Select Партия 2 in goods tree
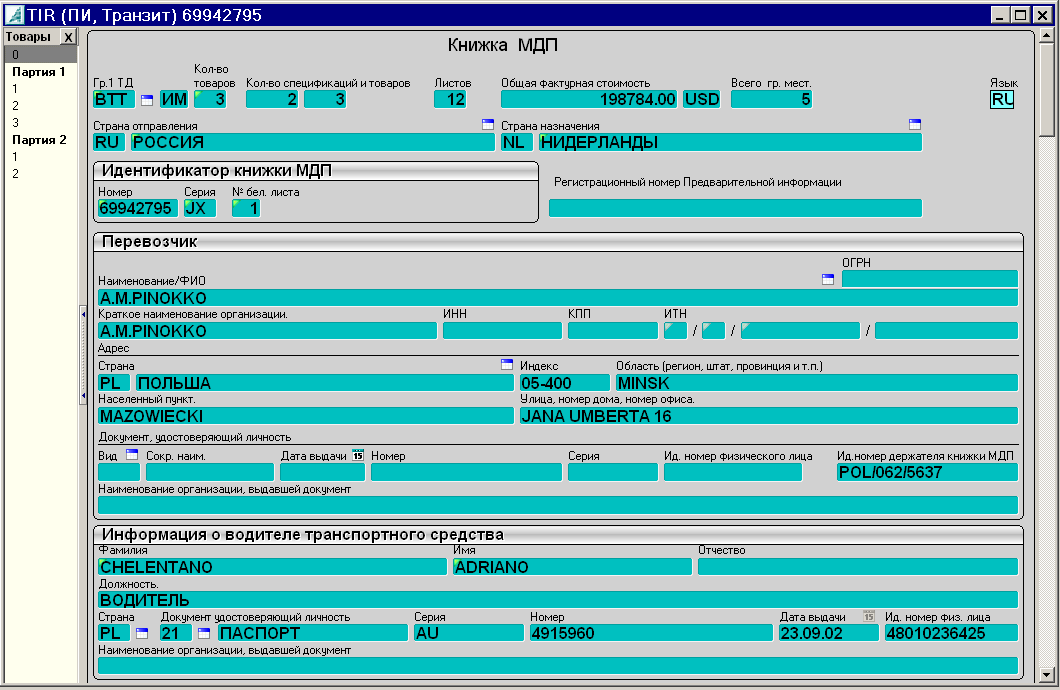Screen dimensions: 1060x690 pos(39,140)
